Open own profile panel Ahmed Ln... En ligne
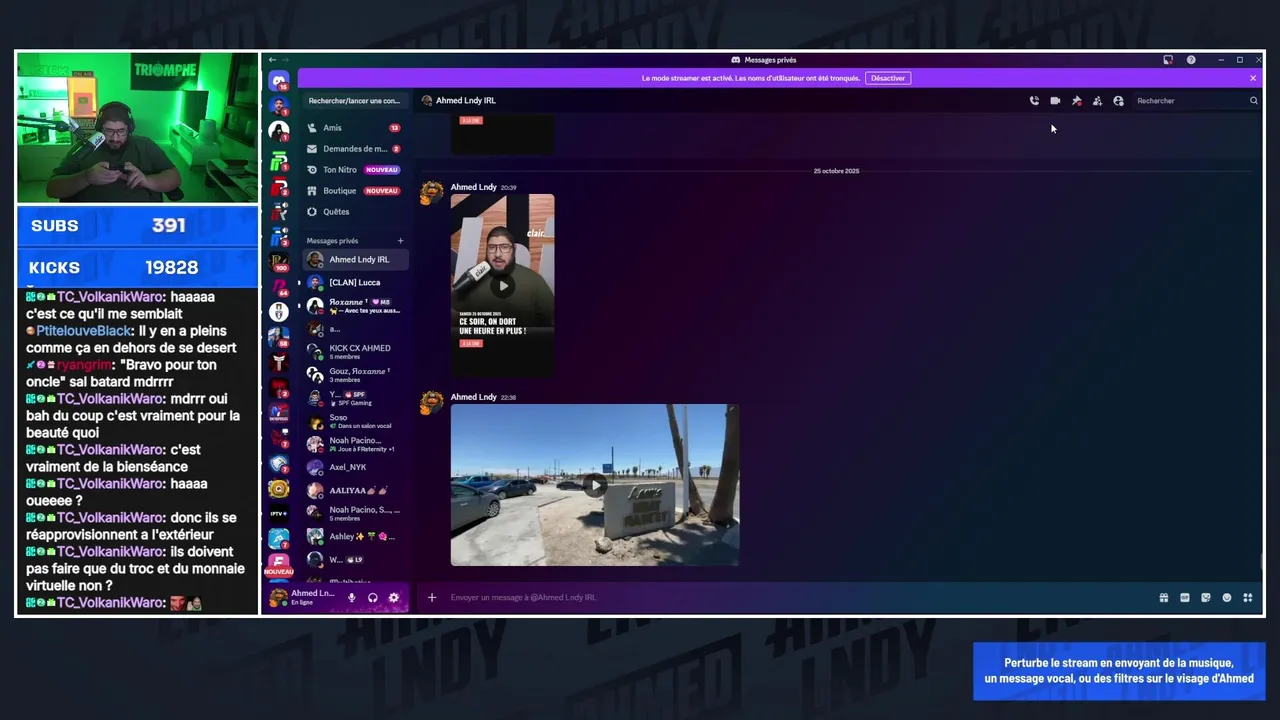1280x720 pixels. click(303, 598)
